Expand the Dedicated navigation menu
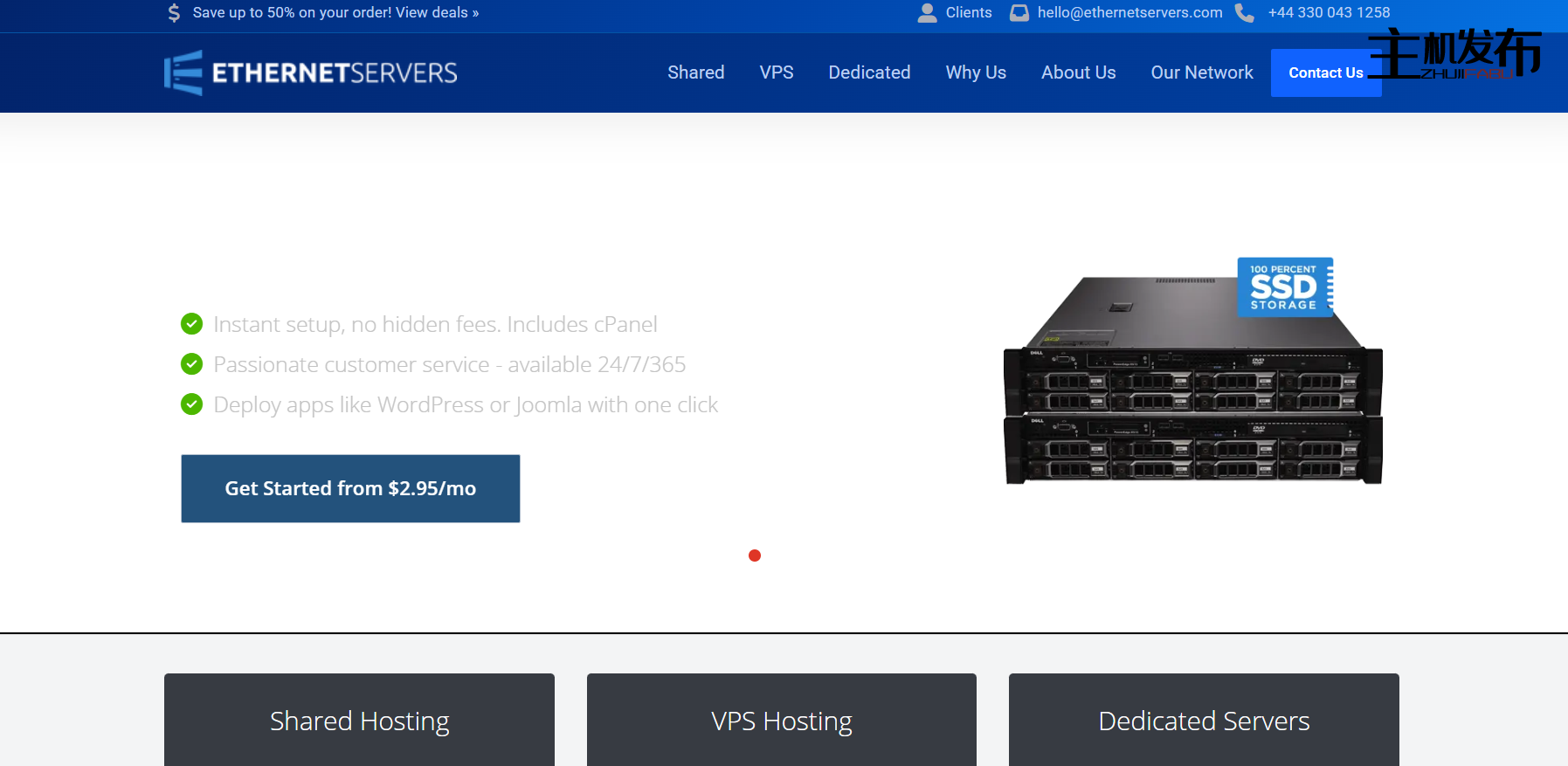The width and height of the screenshot is (1568, 766). click(869, 72)
